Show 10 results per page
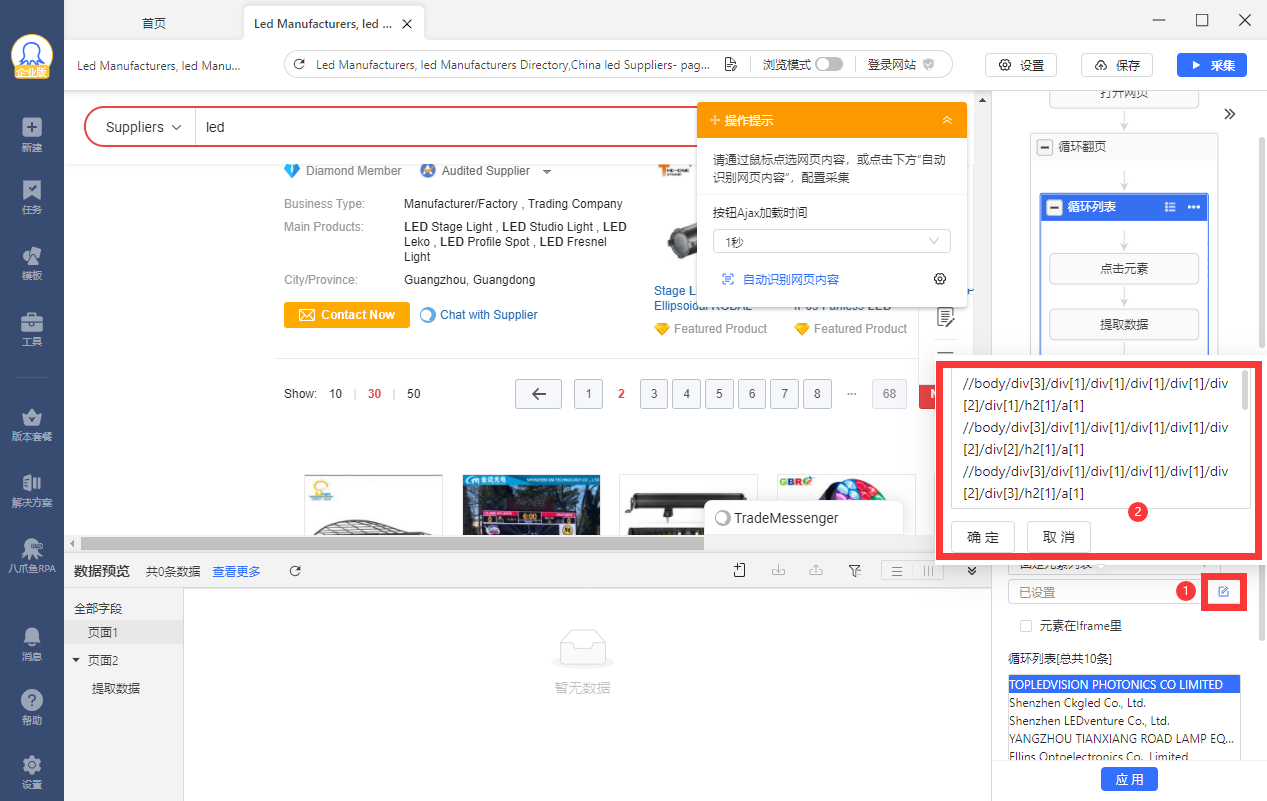1267x801 pixels. click(336, 394)
